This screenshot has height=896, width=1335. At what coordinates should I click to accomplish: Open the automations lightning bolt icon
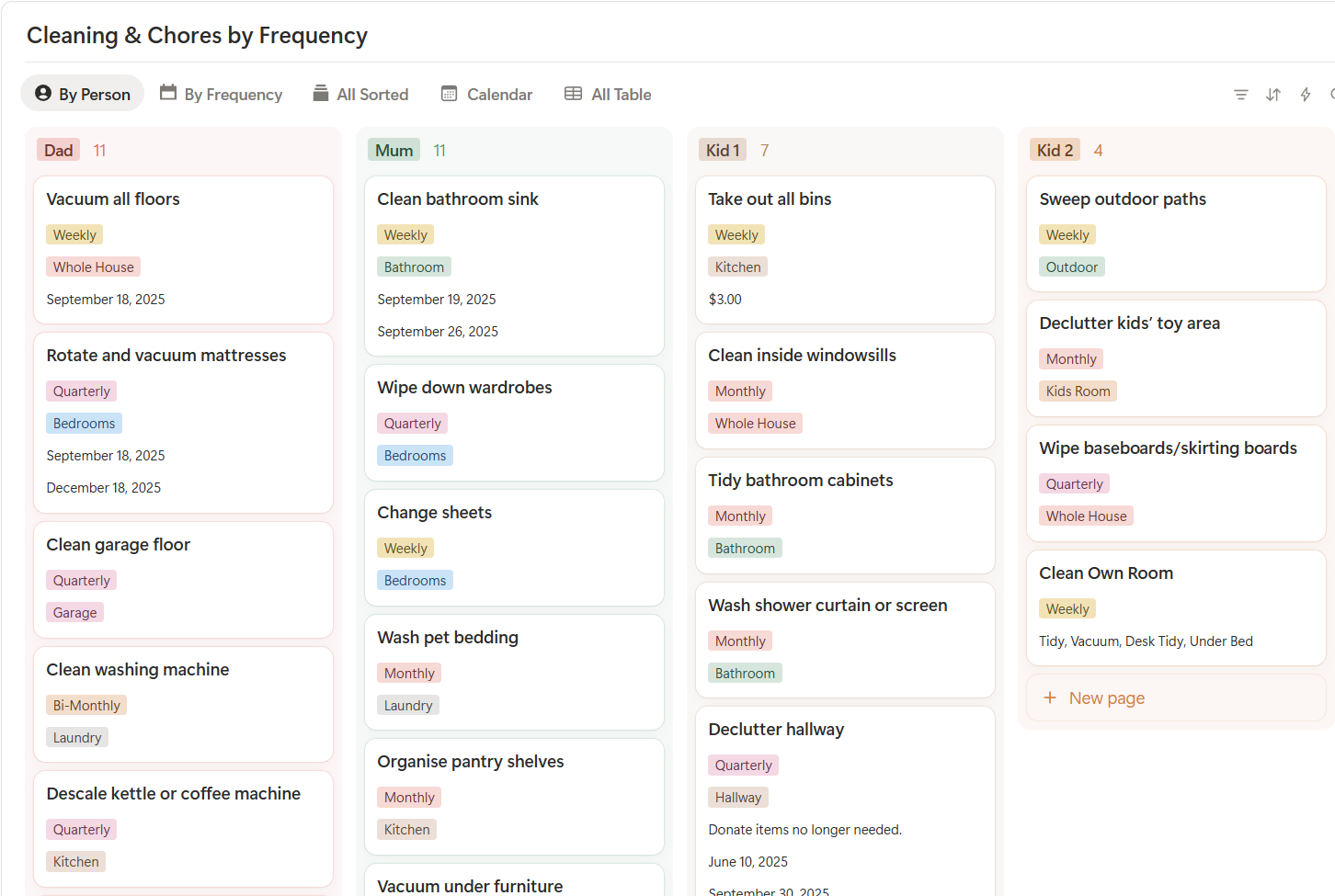(1306, 95)
